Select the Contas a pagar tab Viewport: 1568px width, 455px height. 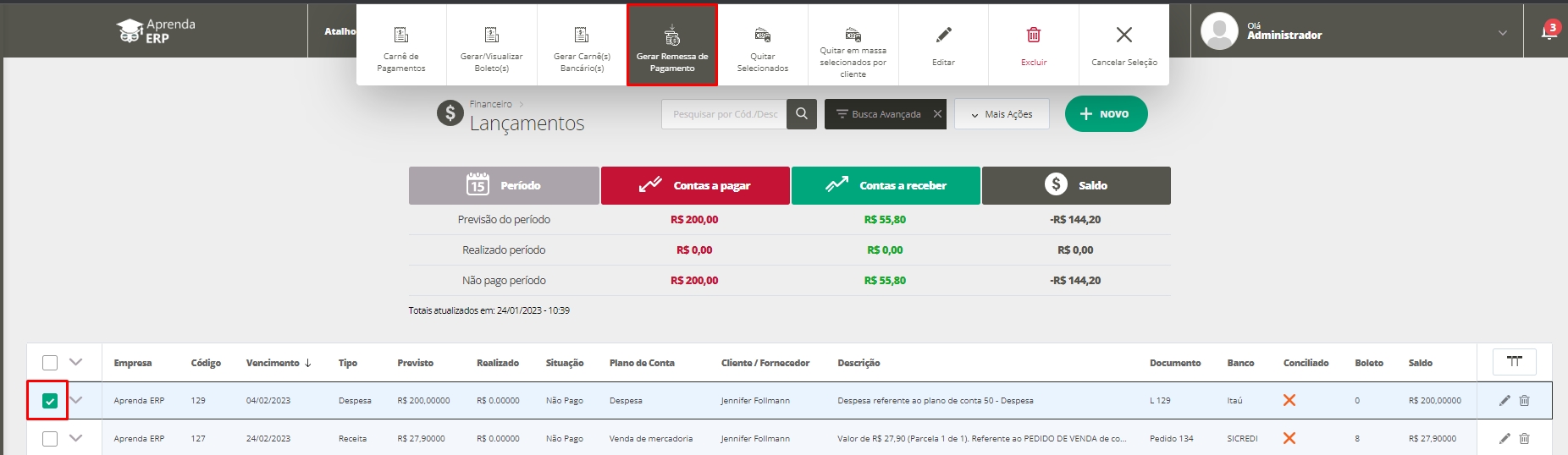pos(695,185)
